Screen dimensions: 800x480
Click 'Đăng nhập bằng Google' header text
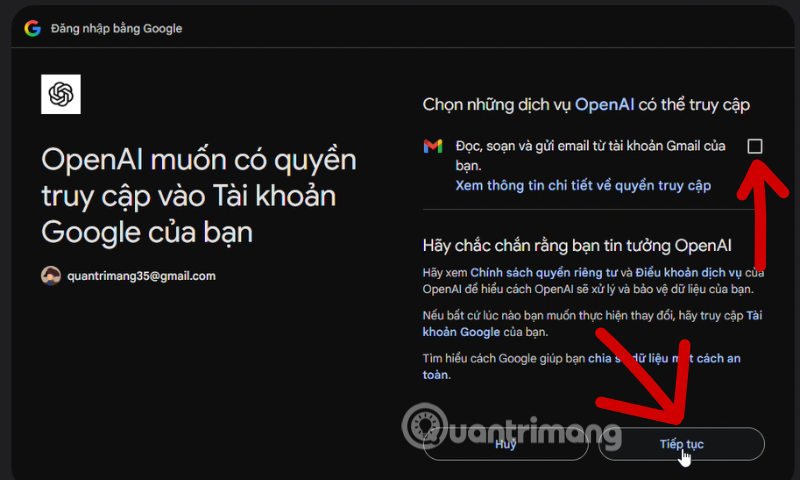(116, 29)
